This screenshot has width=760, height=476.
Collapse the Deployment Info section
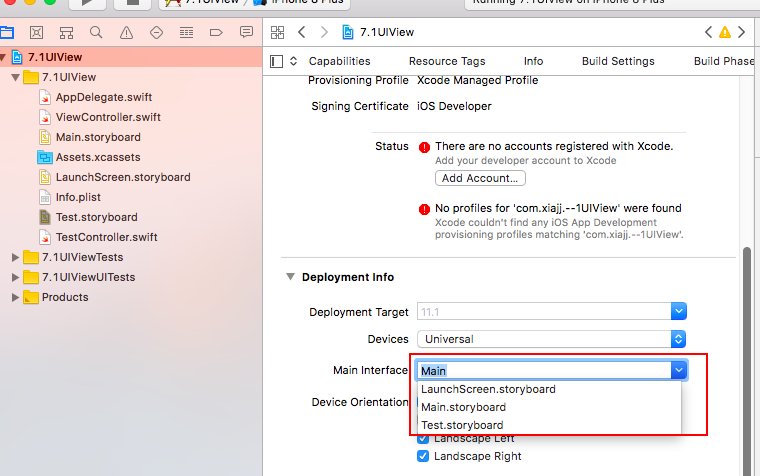(290, 277)
